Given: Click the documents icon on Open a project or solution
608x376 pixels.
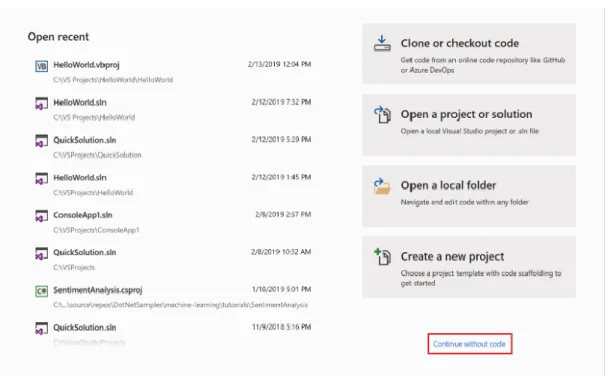Looking at the screenshot, I should click(382, 115).
